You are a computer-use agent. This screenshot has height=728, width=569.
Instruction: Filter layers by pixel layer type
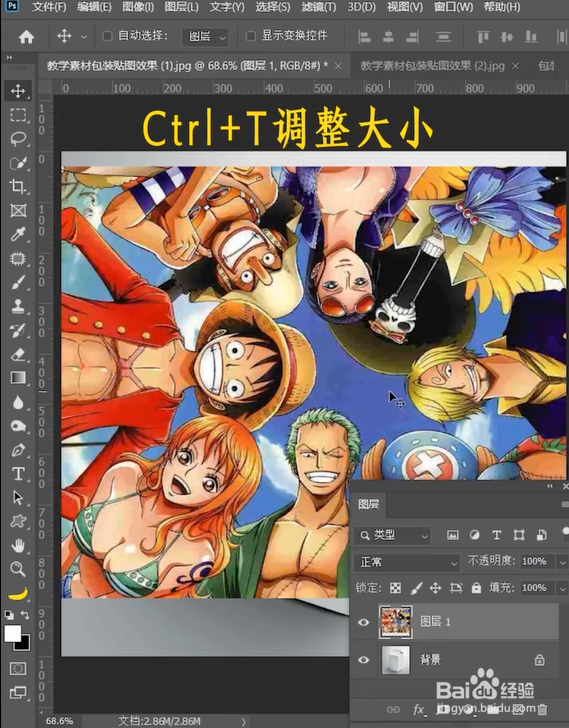point(453,535)
